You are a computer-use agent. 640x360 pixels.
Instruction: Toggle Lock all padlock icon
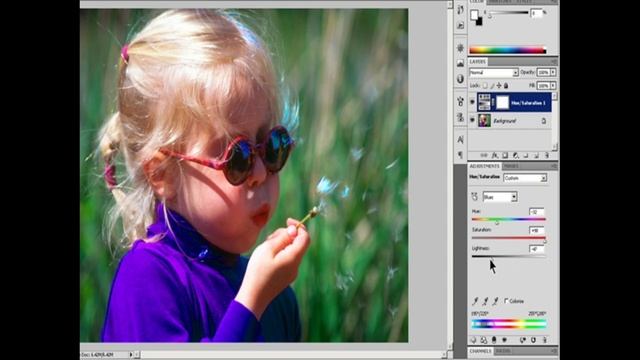click(x=506, y=86)
